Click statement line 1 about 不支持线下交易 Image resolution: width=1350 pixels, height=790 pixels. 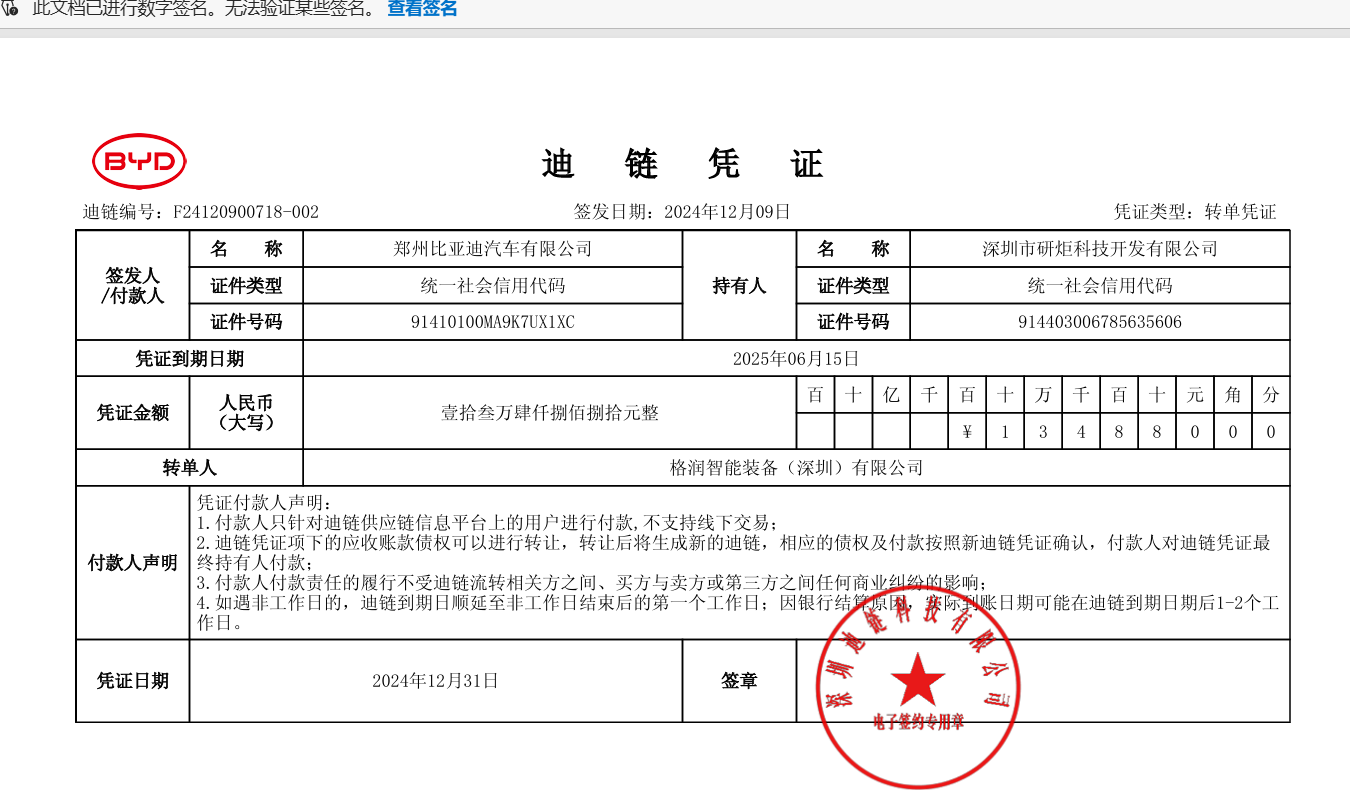click(486, 522)
